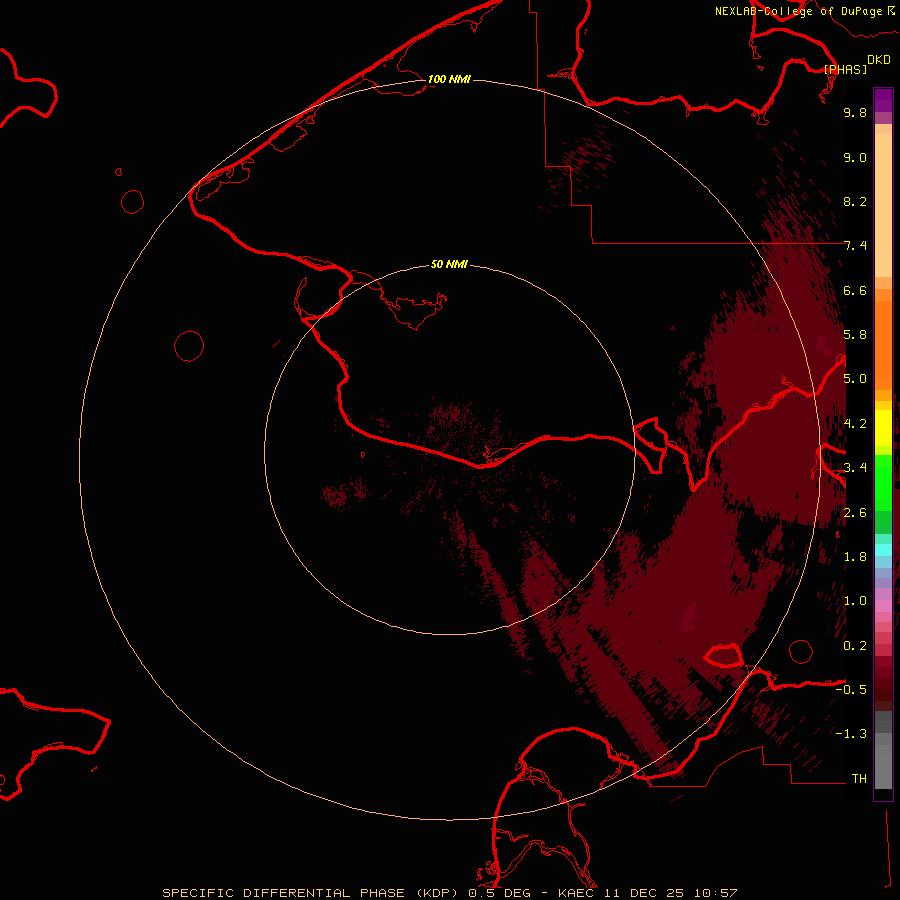
Task: Click the TH threshold label on the scale
Action: pyautogui.click(x=859, y=779)
